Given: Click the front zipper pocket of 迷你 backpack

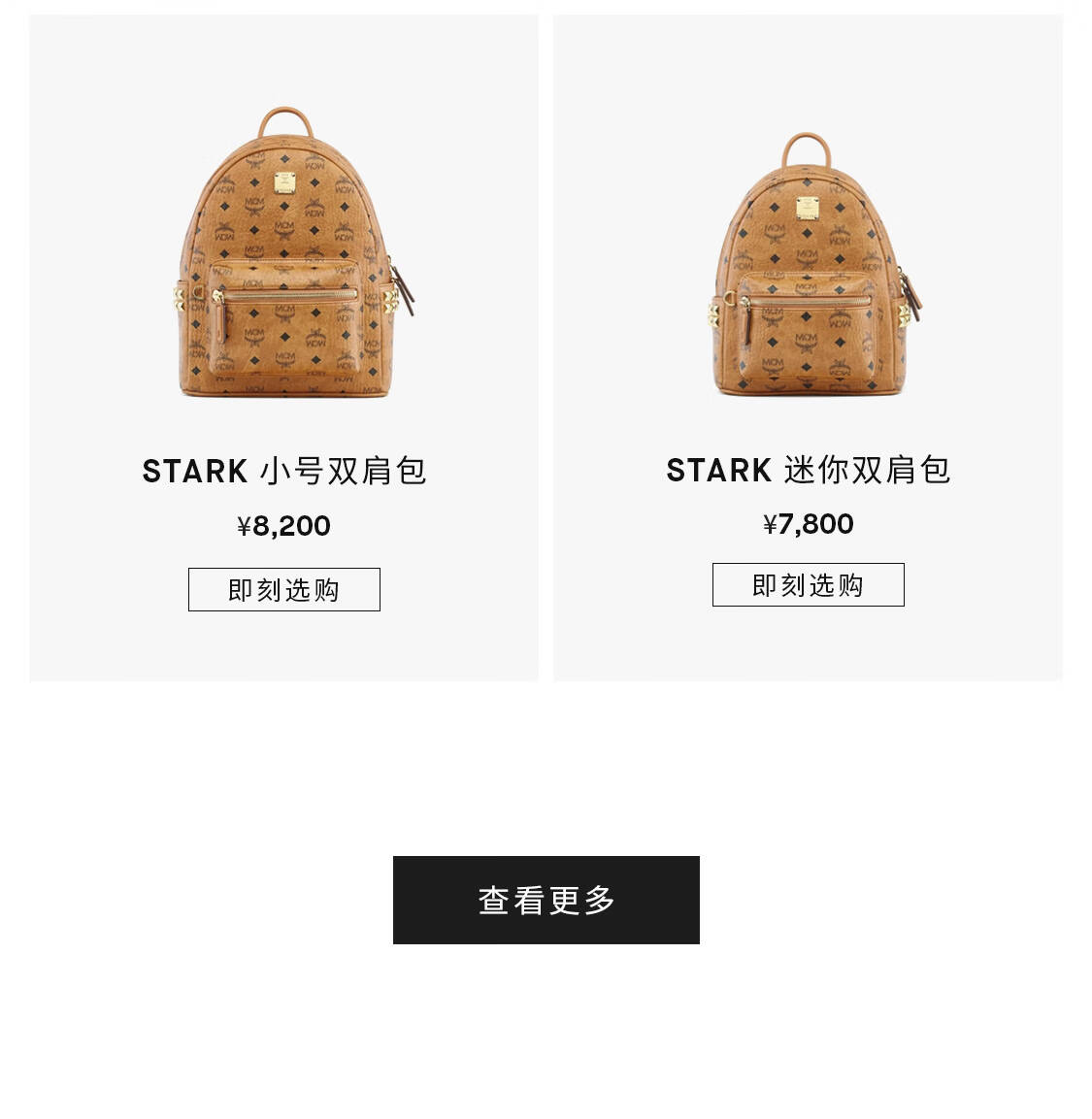Looking at the screenshot, I should coord(807,328).
